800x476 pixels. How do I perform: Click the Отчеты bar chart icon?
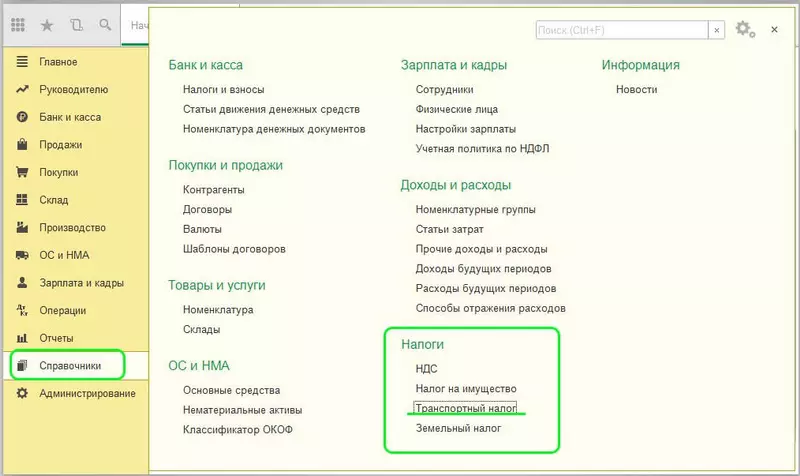pyautogui.click(x=22, y=338)
